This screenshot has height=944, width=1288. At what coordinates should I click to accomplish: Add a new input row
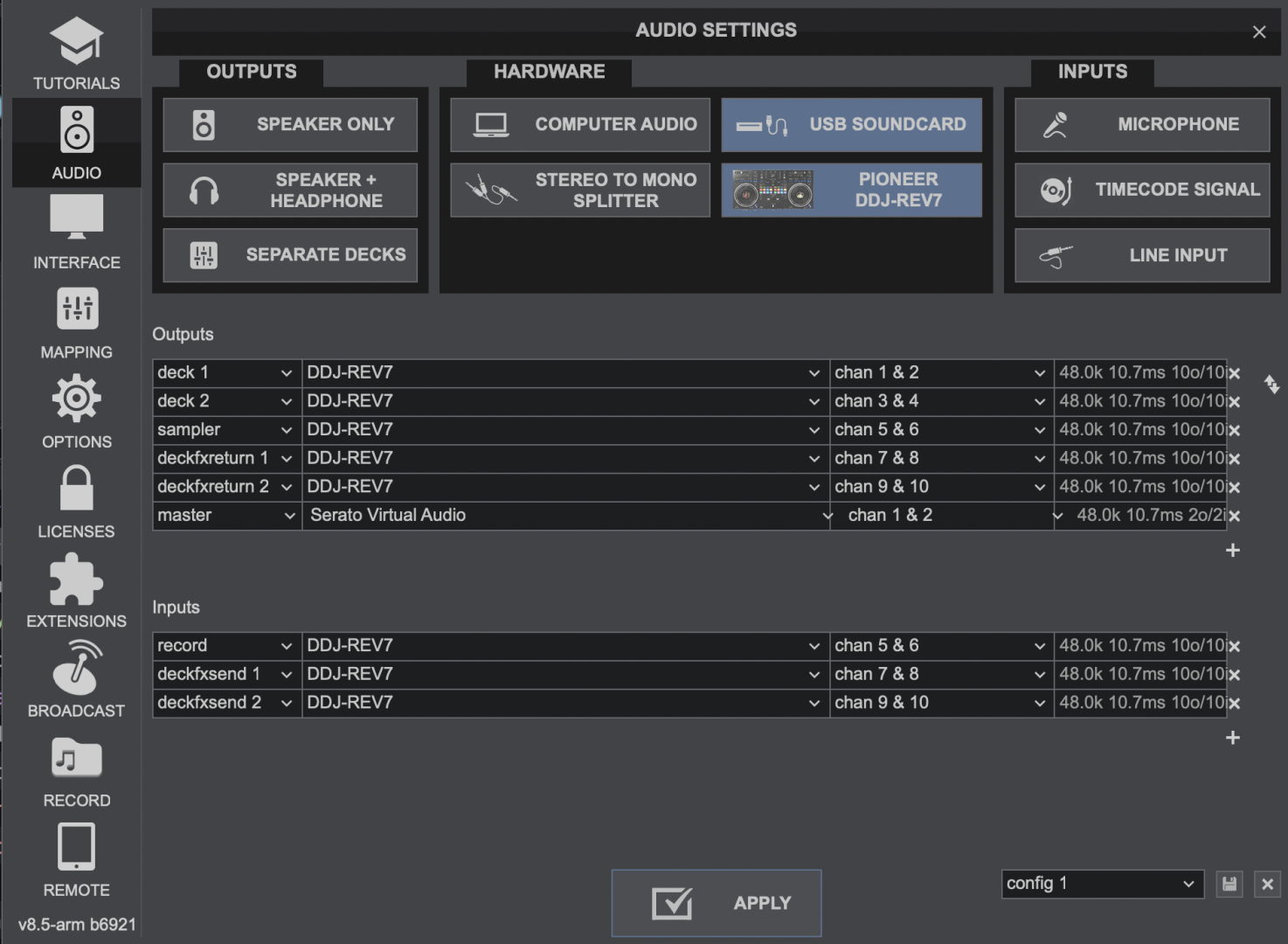tap(1233, 738)
